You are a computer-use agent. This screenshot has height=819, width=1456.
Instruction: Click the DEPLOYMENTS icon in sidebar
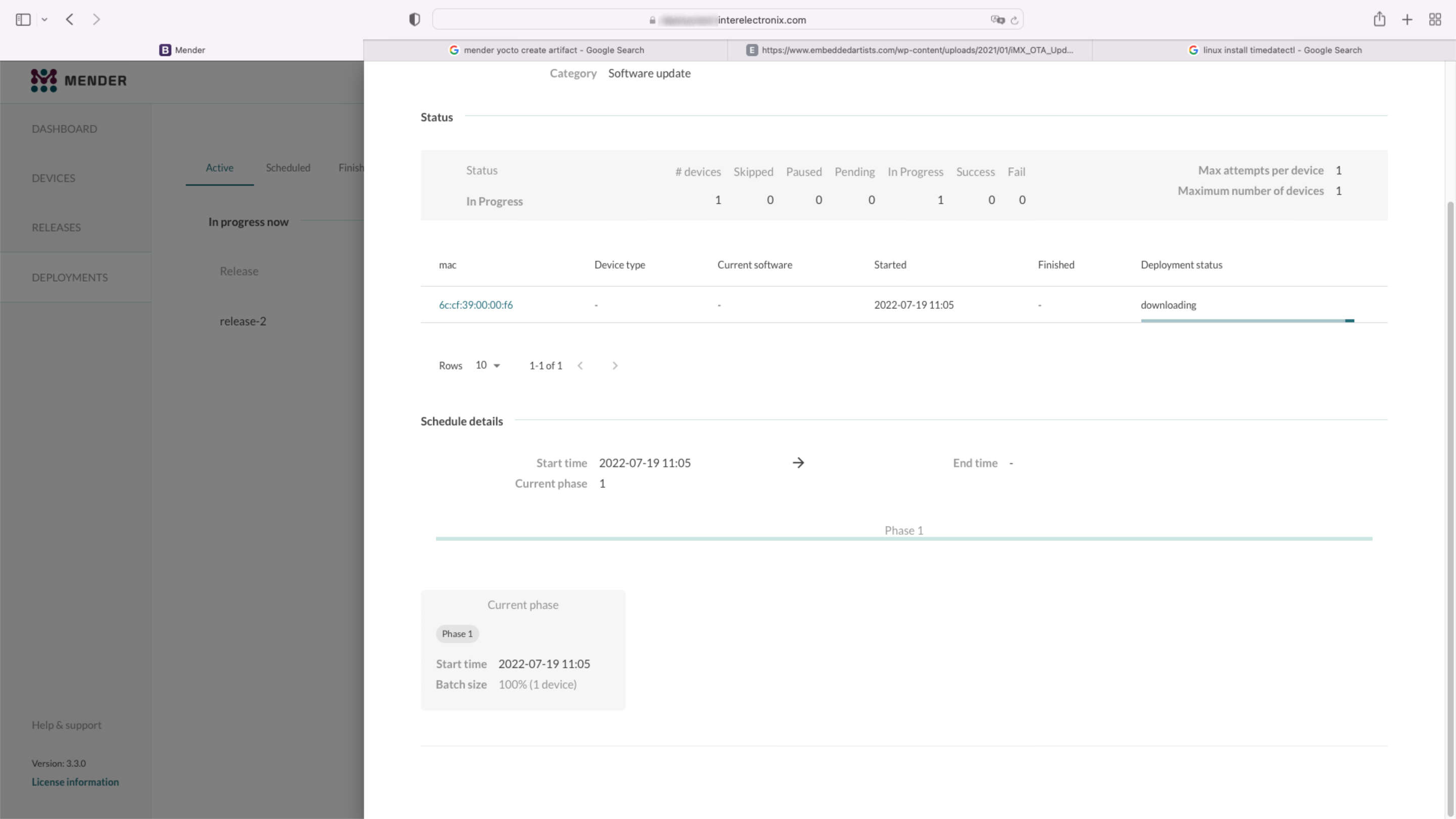70,277
